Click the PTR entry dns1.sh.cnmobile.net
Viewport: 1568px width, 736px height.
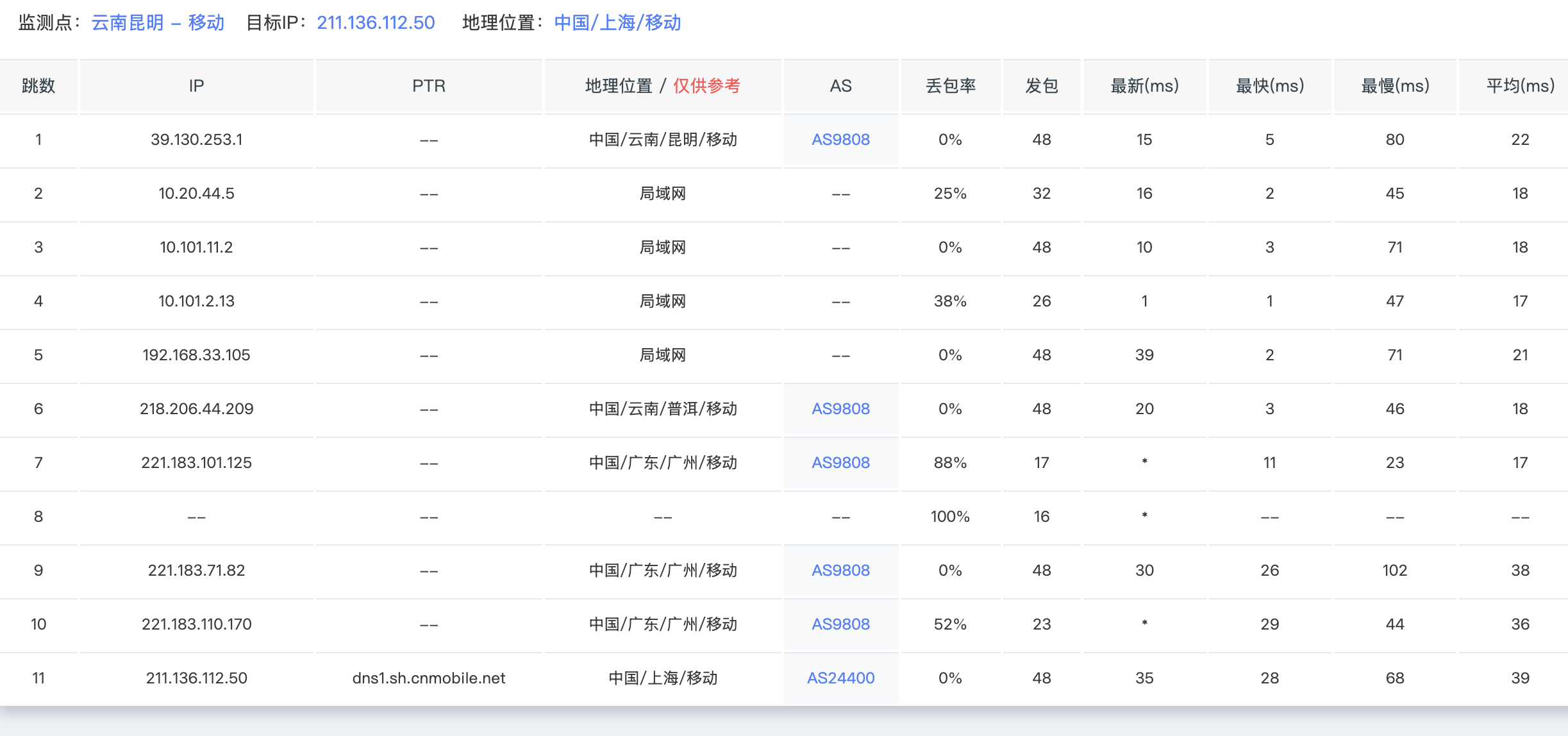pyautogui.click(x=428, y=678)
